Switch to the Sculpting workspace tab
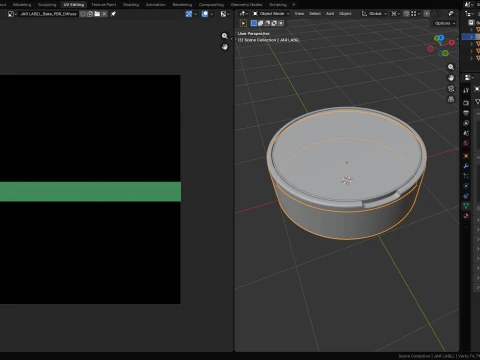 point(47,5)
